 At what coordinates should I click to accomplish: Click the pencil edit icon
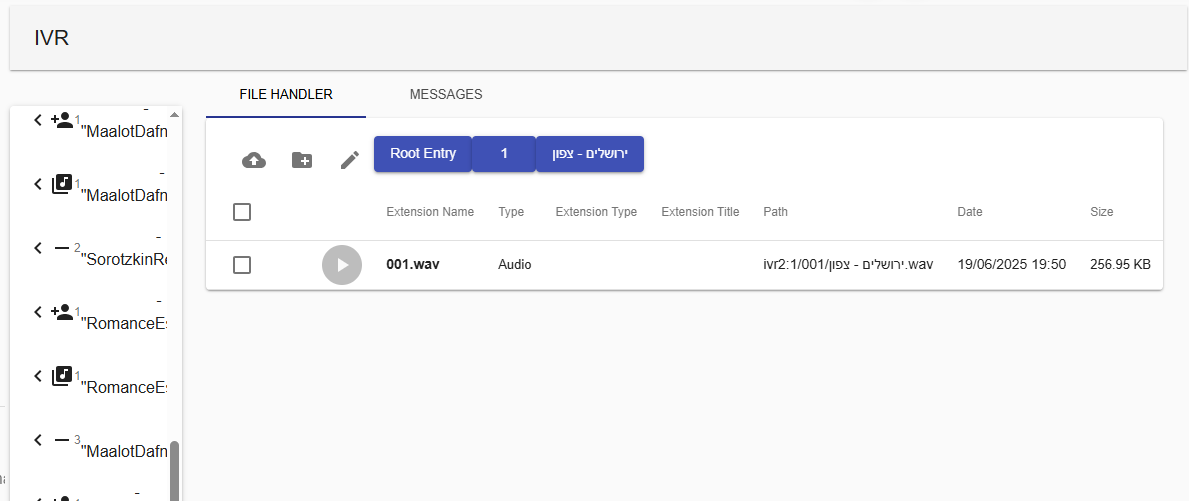350,160
